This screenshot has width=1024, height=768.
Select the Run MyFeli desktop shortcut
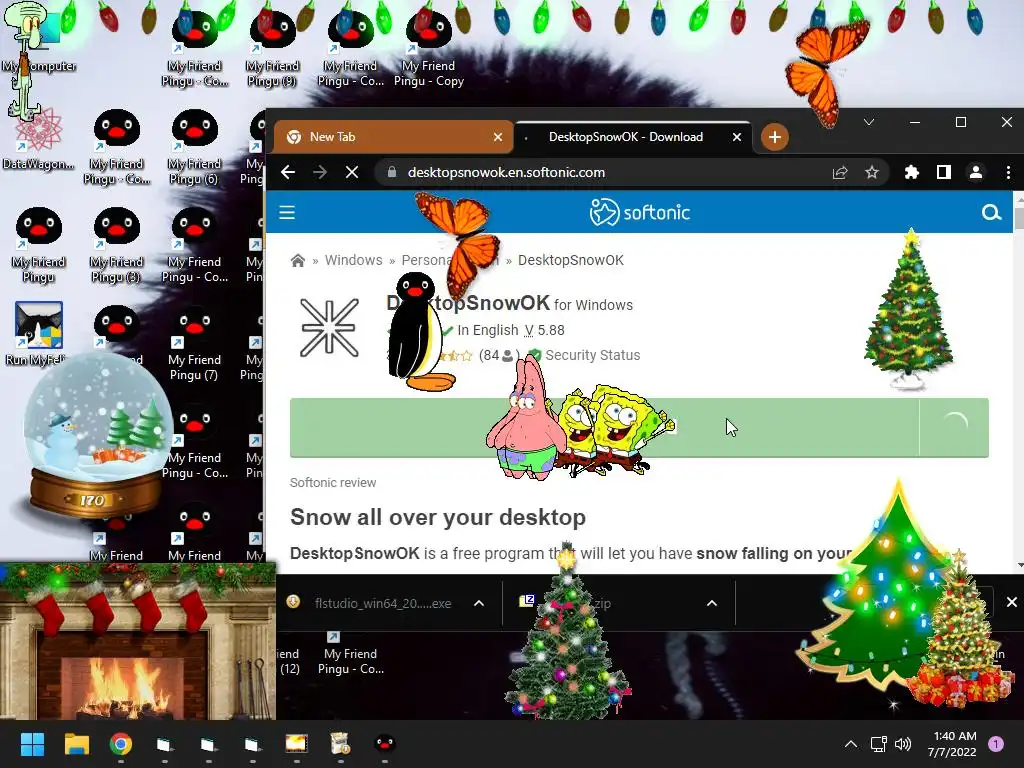[x=38, y=333]
